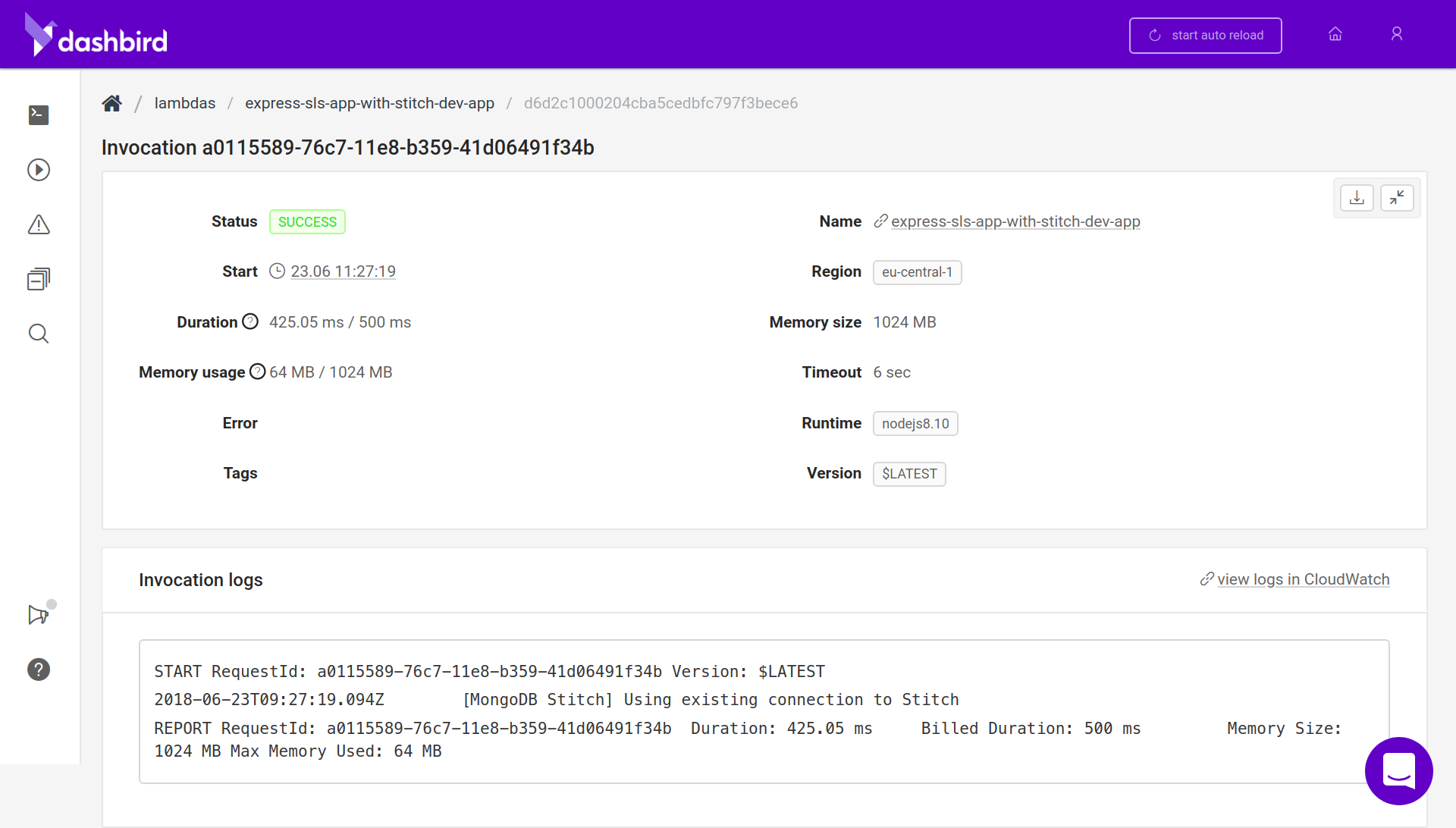
Task: Click eu-central-1 region tag
Action: (x=917, y=272)
